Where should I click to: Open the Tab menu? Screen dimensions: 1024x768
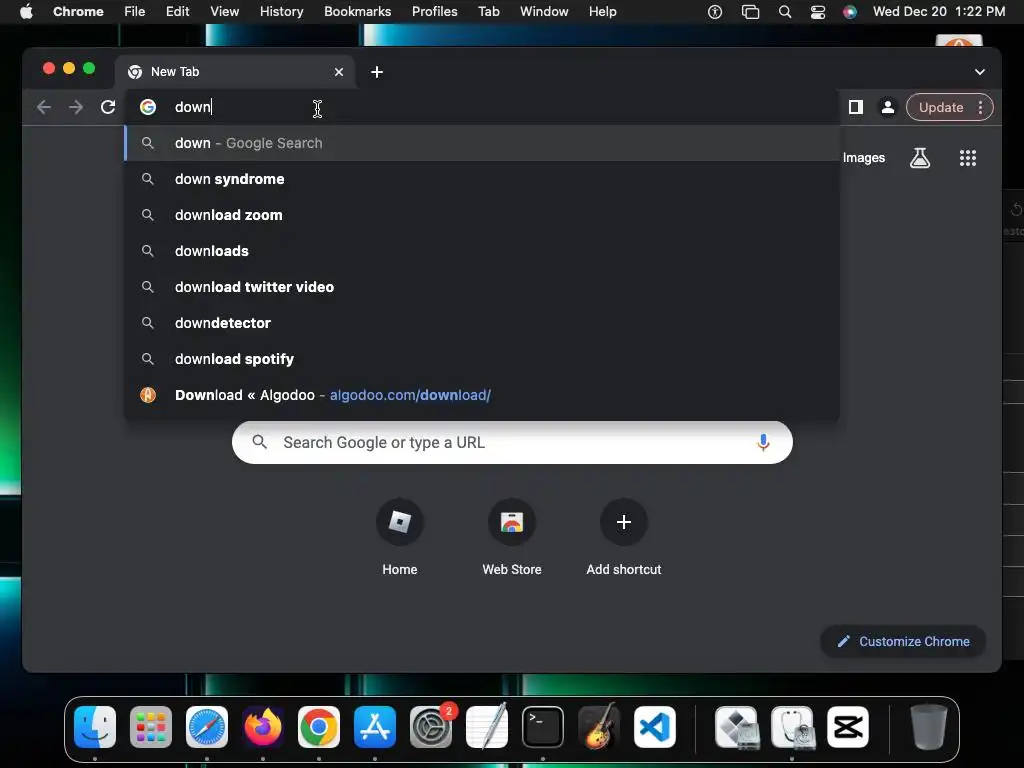(x=488, y=12)
